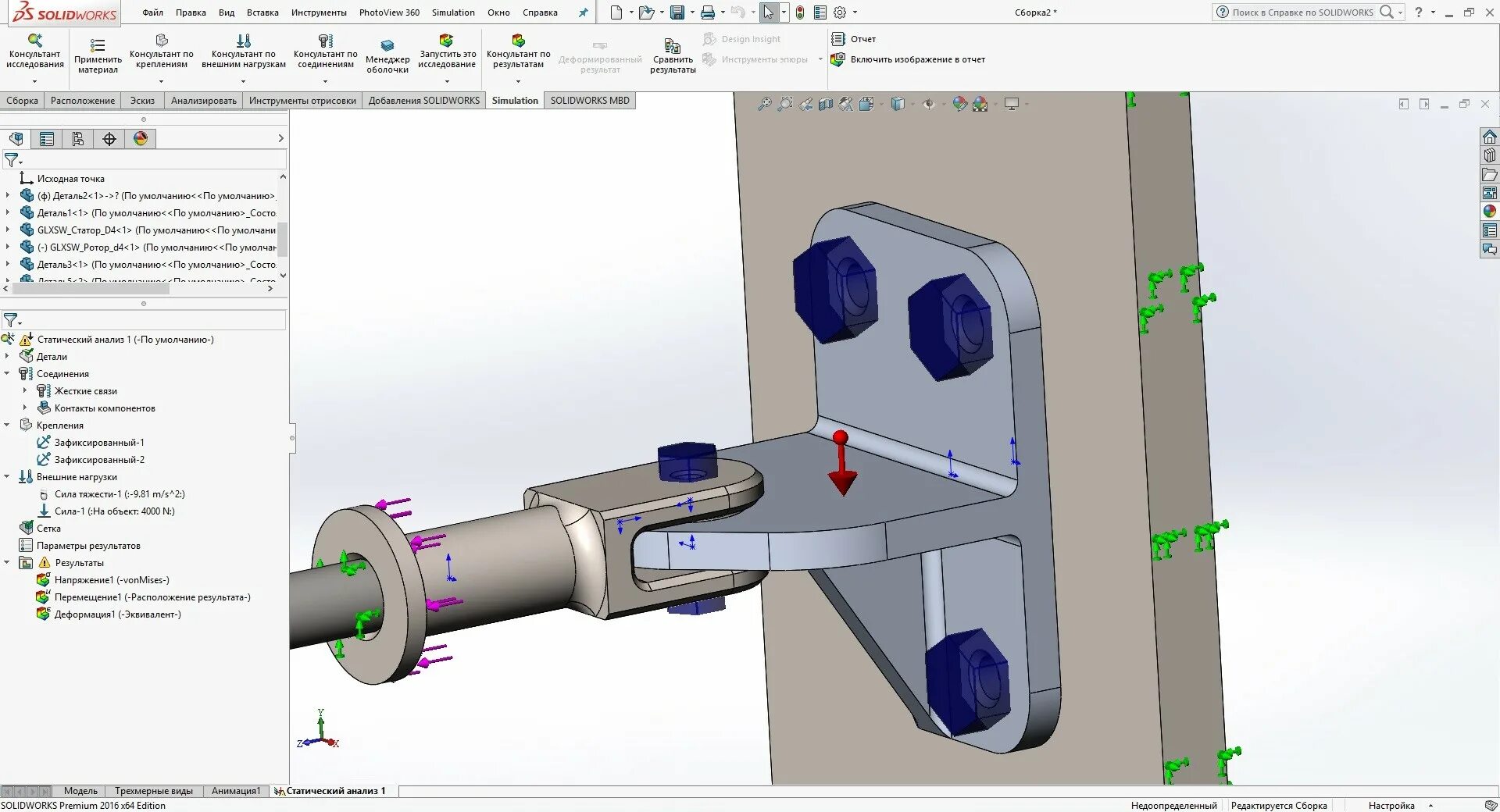Toggle the left viewport split arrow button

click(1404, 104)
